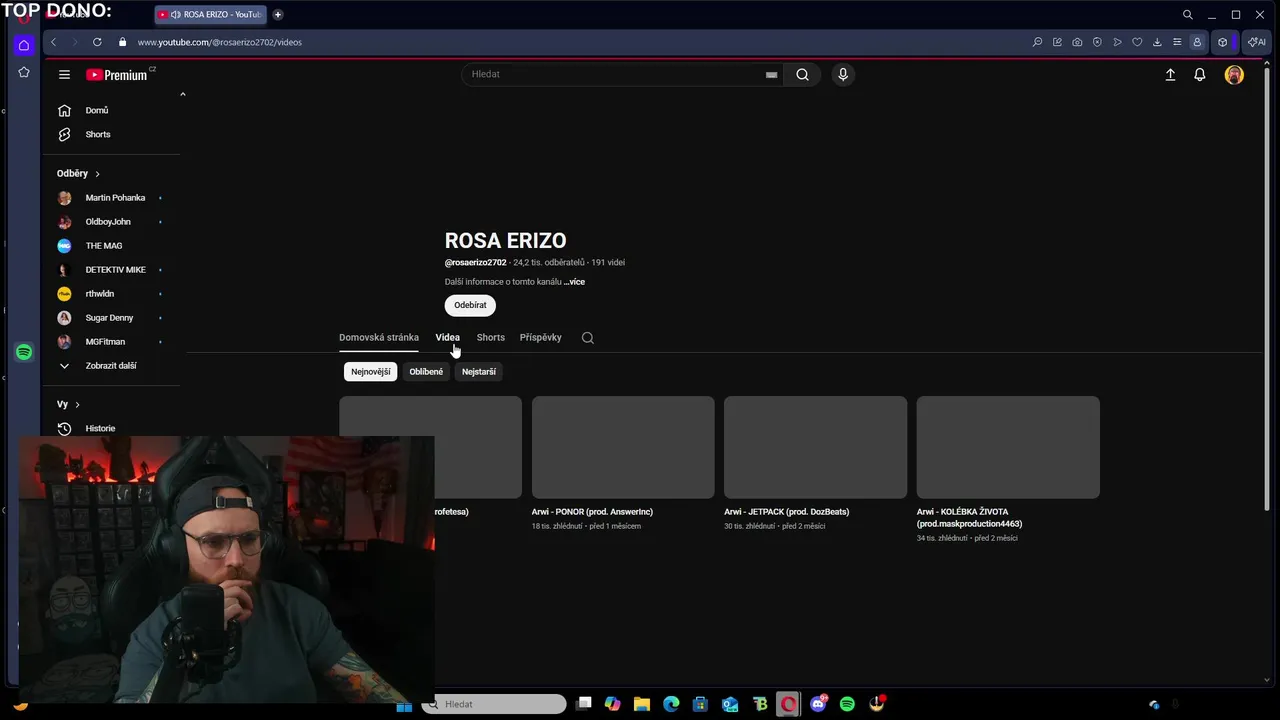
Task: Open Opera extensions cube icon
Action: coord(1222,42)
